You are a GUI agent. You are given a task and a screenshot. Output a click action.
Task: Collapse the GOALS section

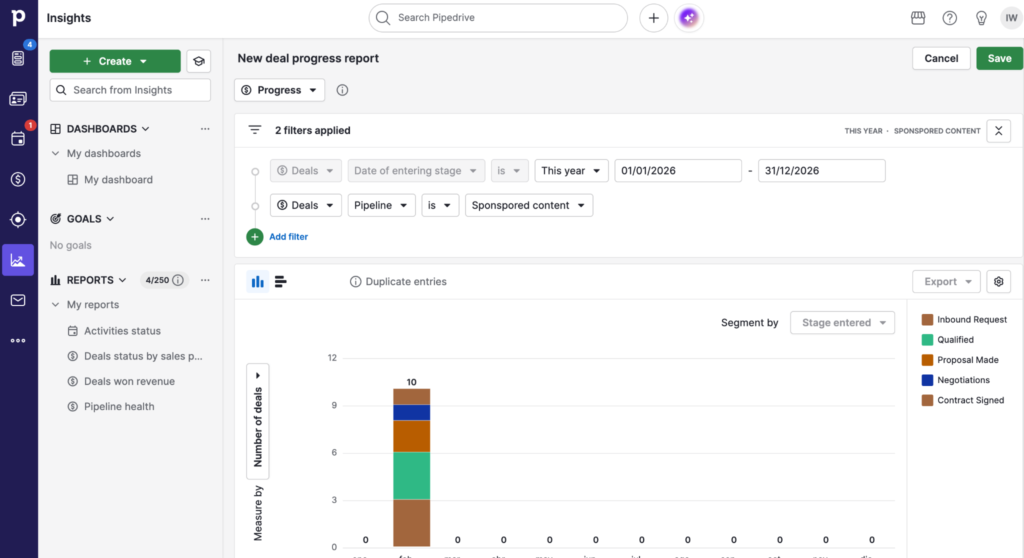point(110,219)
